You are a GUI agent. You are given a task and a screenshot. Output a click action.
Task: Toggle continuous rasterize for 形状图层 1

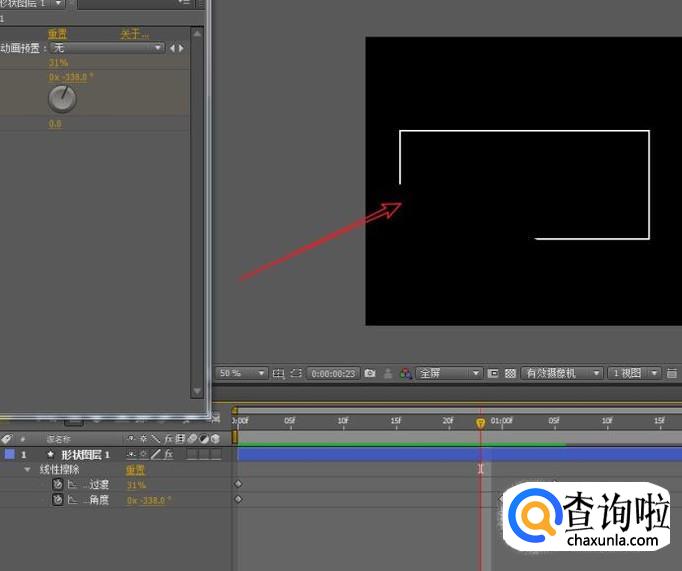[144, 455]
